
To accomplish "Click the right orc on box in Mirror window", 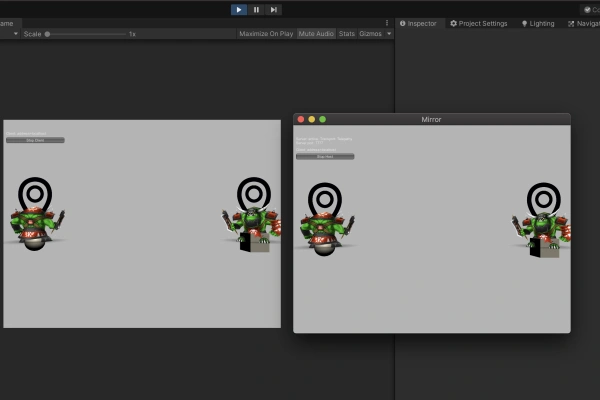I will coord(541,234).
